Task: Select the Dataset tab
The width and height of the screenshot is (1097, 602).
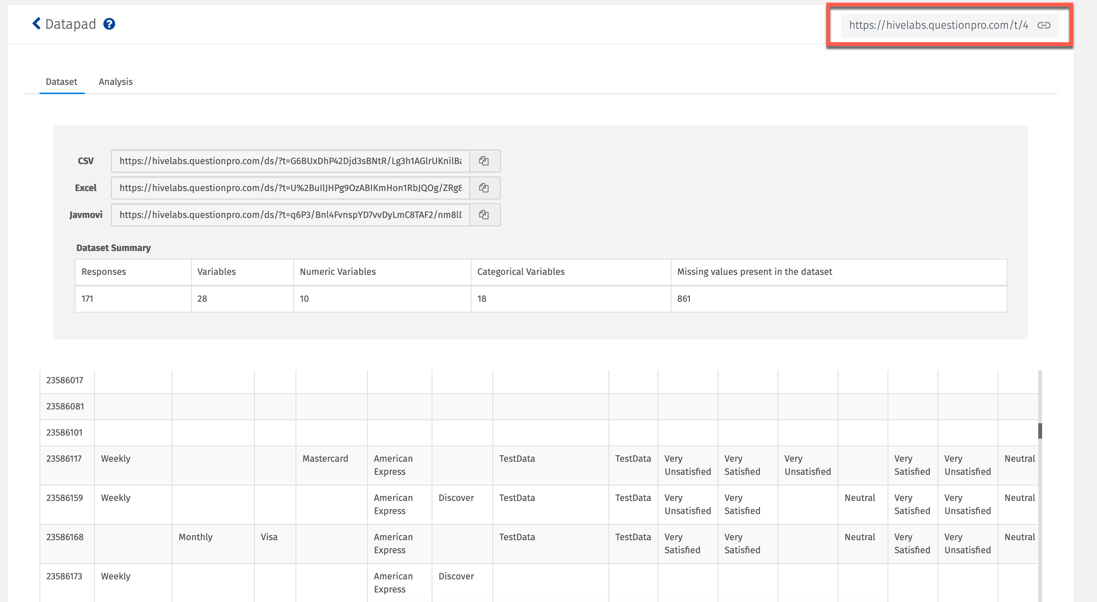Action: (61, 82)
